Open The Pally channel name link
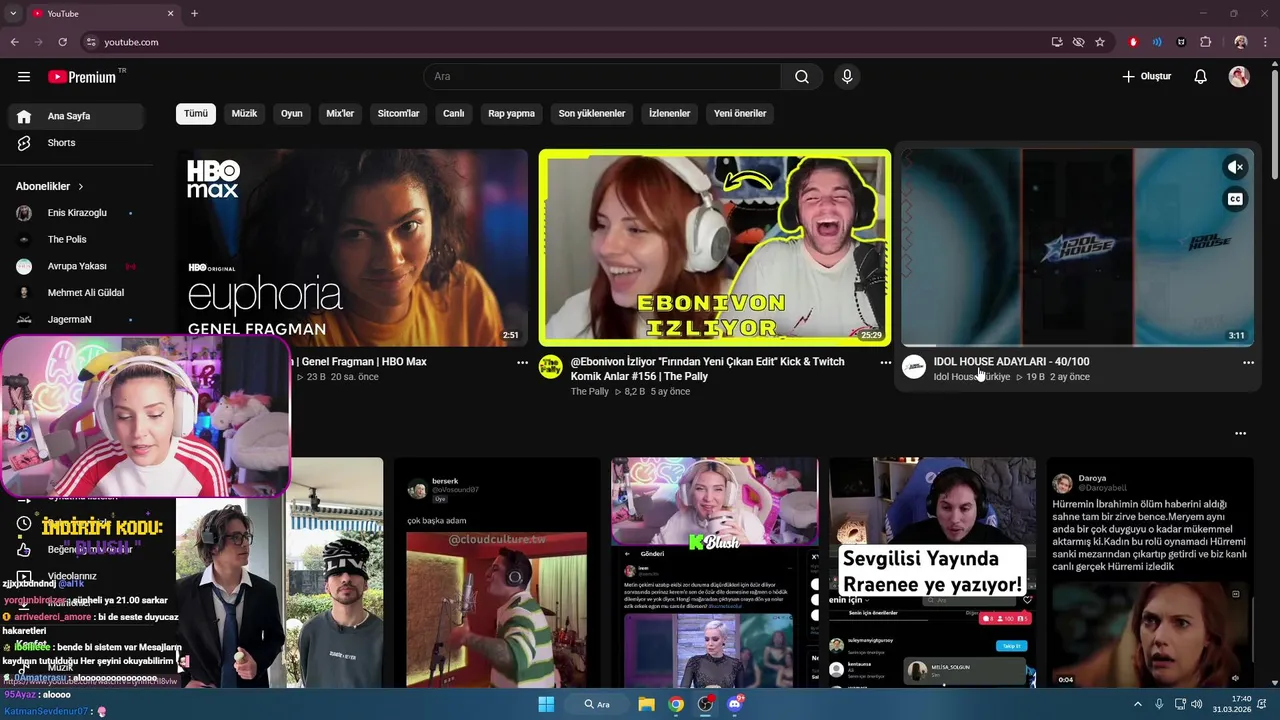The width and height of the screenshot is (1280, 720). 590,392
